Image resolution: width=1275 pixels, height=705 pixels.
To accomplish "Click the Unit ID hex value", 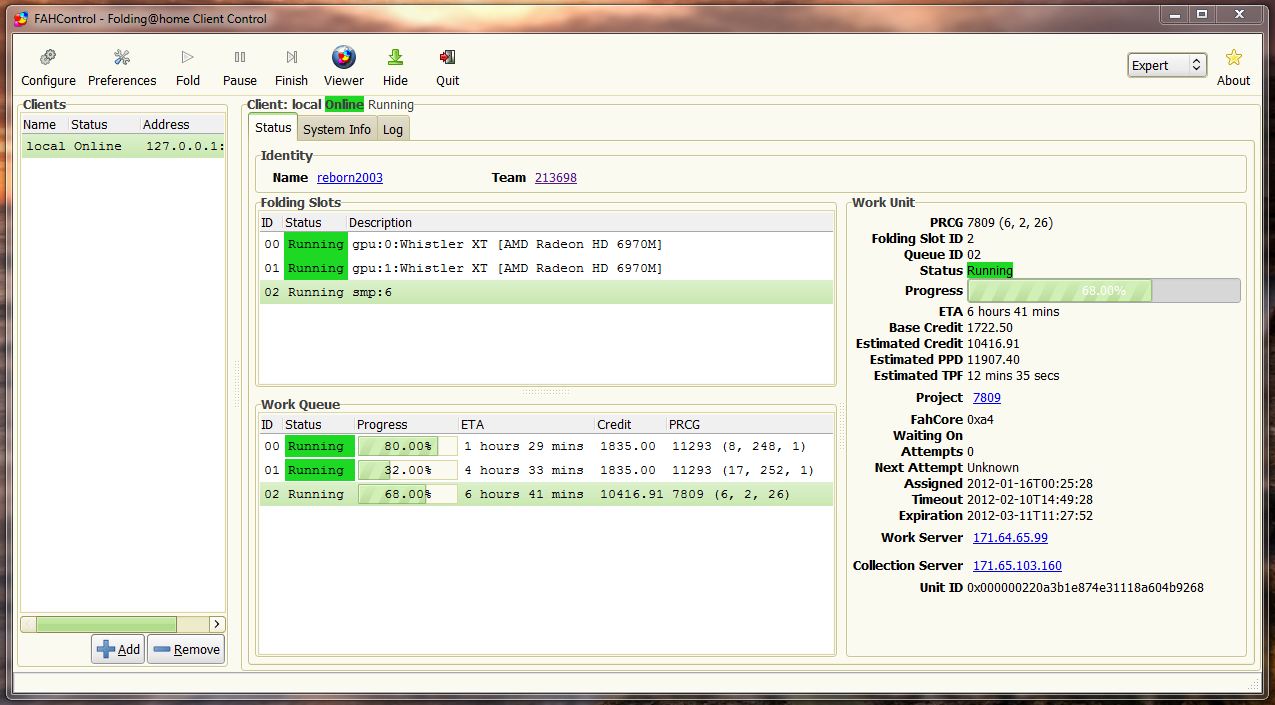I will (1085, 587).
